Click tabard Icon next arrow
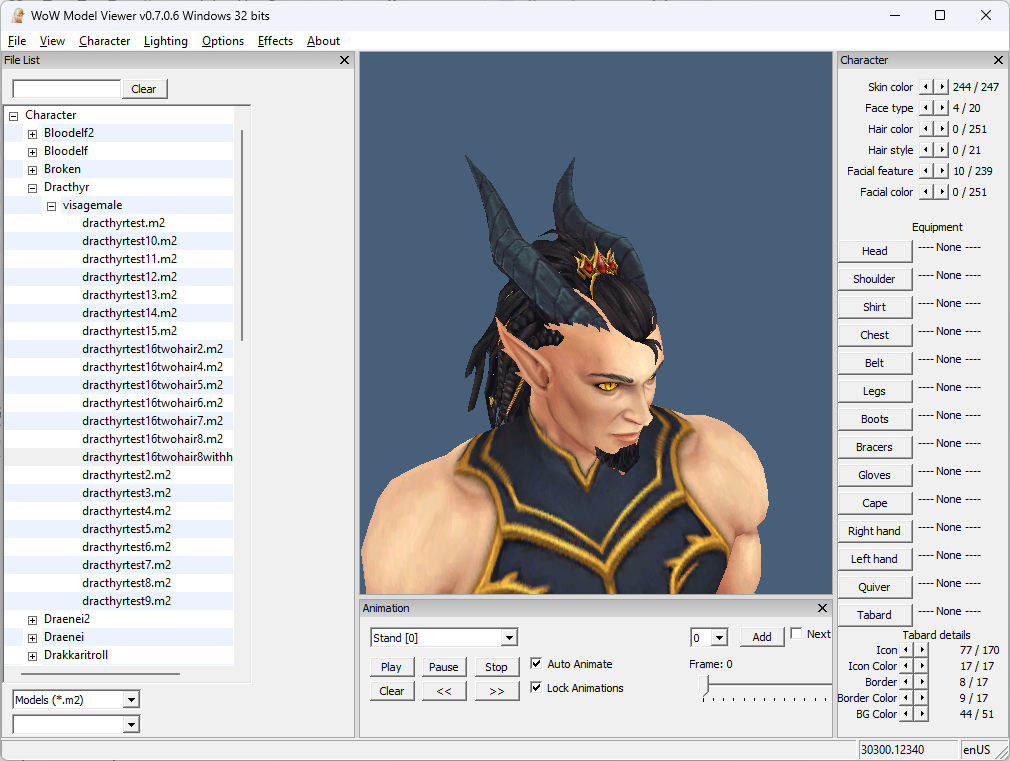The width and height of the screenshot is (1010, 761). [922, 650]
